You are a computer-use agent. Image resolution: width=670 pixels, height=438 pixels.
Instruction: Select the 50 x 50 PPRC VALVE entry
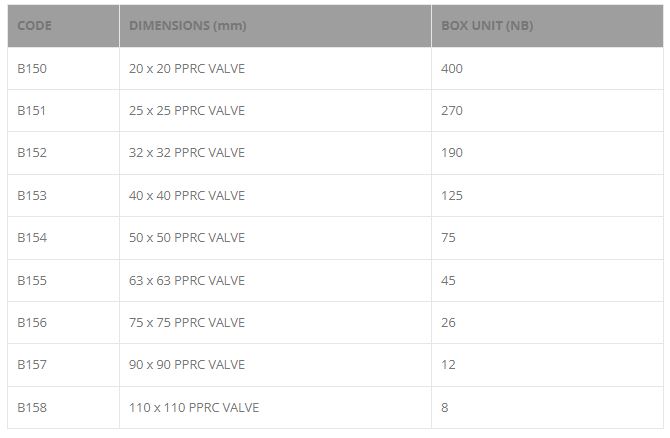click(x=187, y=238)
